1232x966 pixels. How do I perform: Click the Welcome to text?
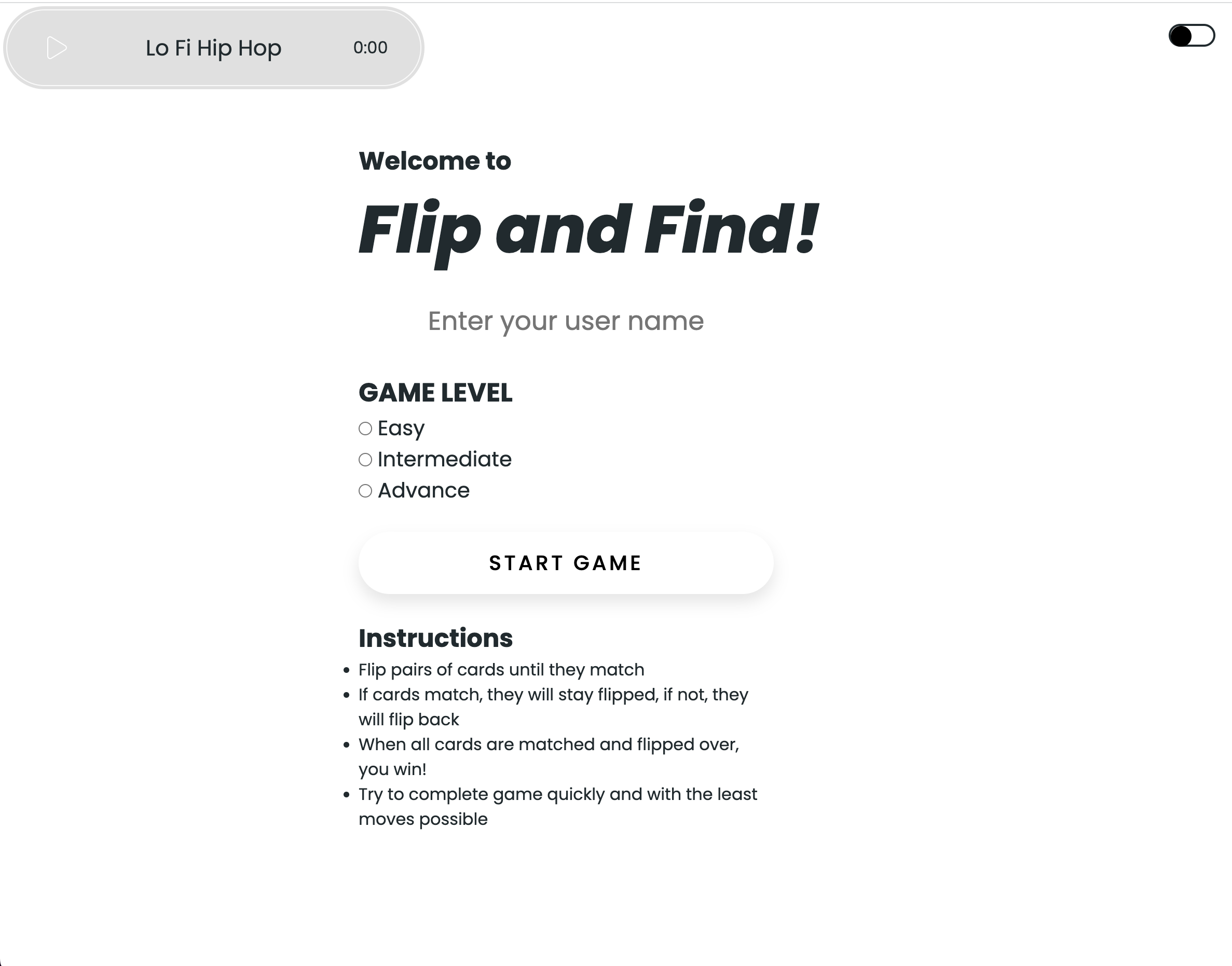[434, 160]
